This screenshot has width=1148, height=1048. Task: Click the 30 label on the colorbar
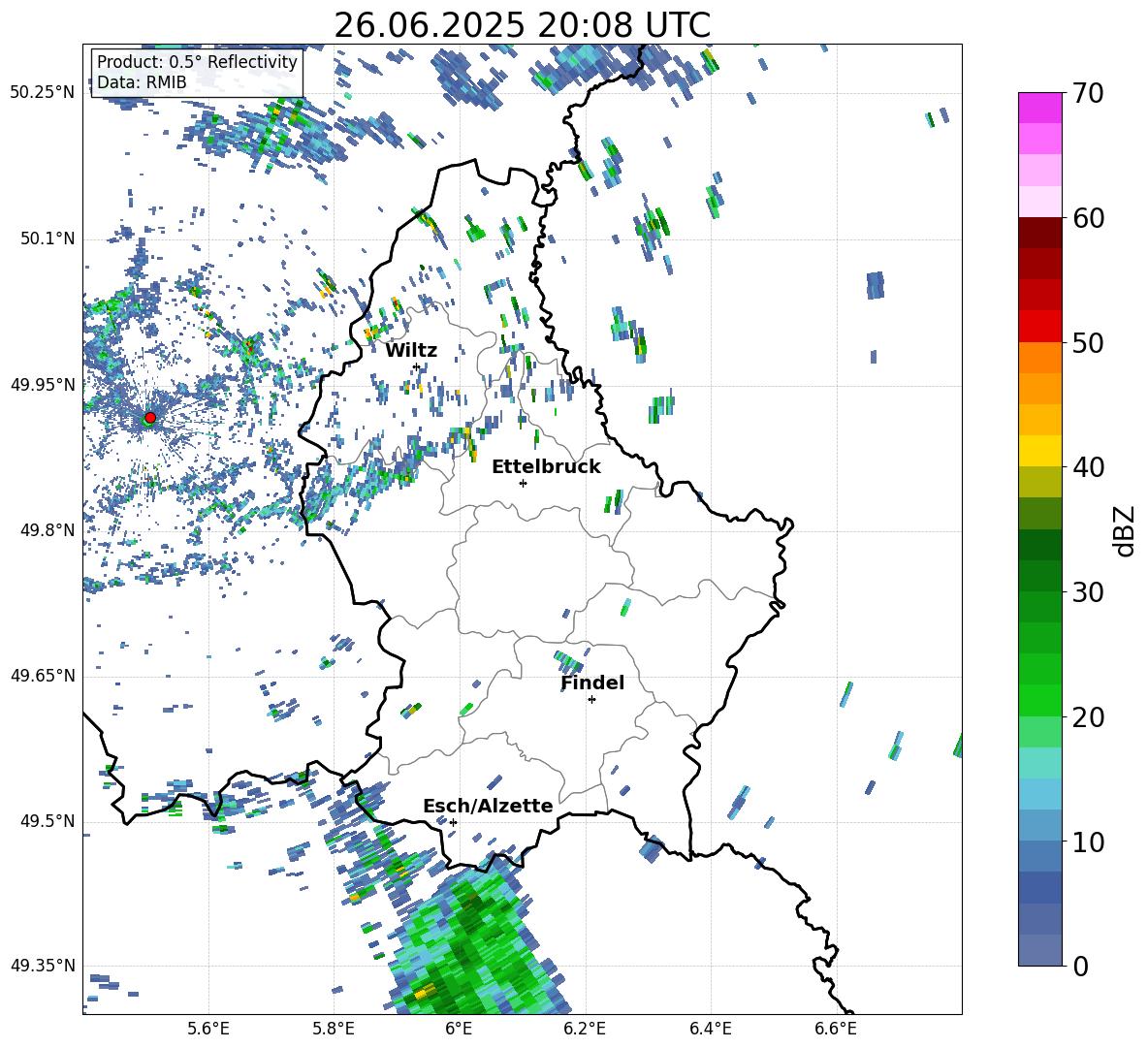tap(1088, 592)
